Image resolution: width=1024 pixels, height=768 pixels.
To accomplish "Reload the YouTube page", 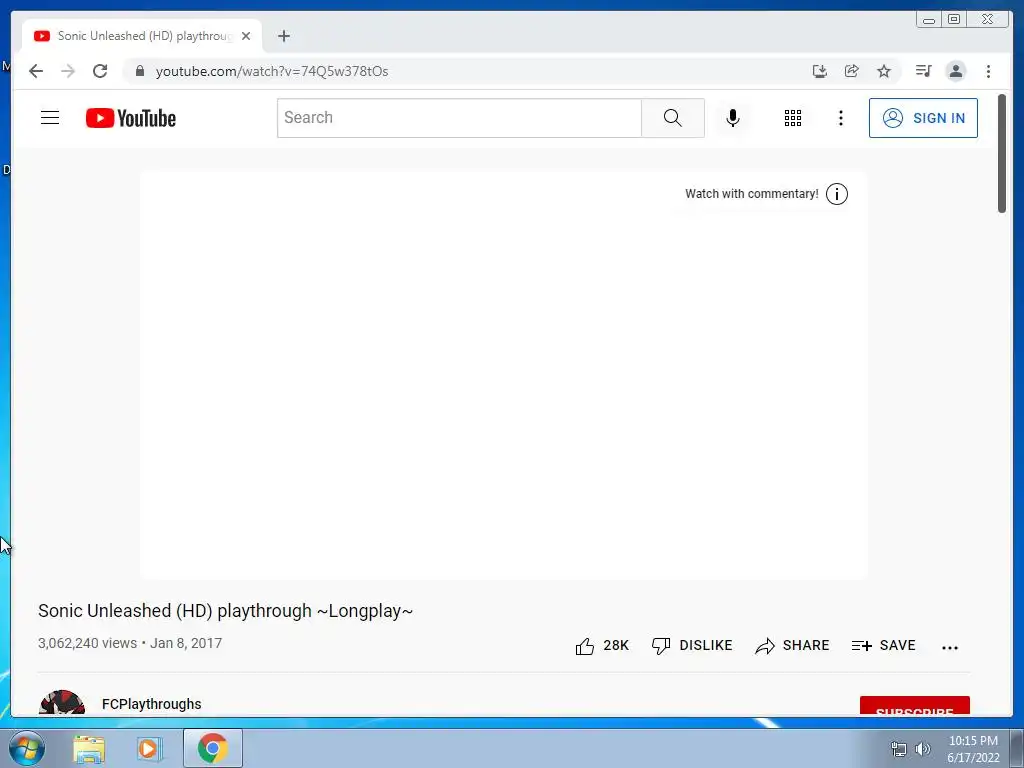I will (100, 71).
